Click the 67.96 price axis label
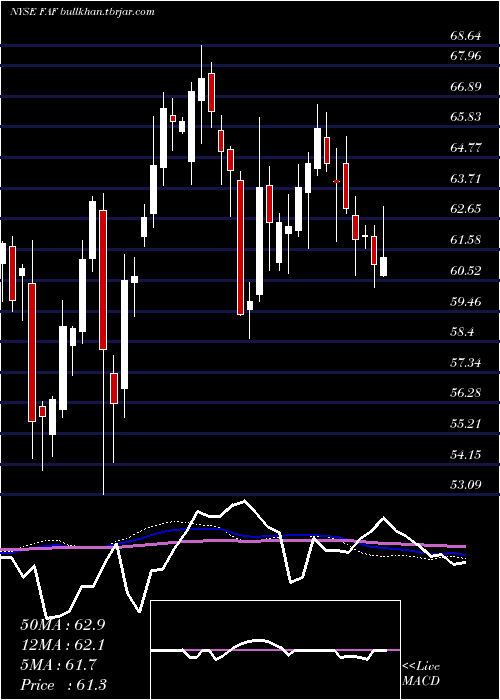The image size is (500, 700). pyautogui.click(x=466, y=56)
